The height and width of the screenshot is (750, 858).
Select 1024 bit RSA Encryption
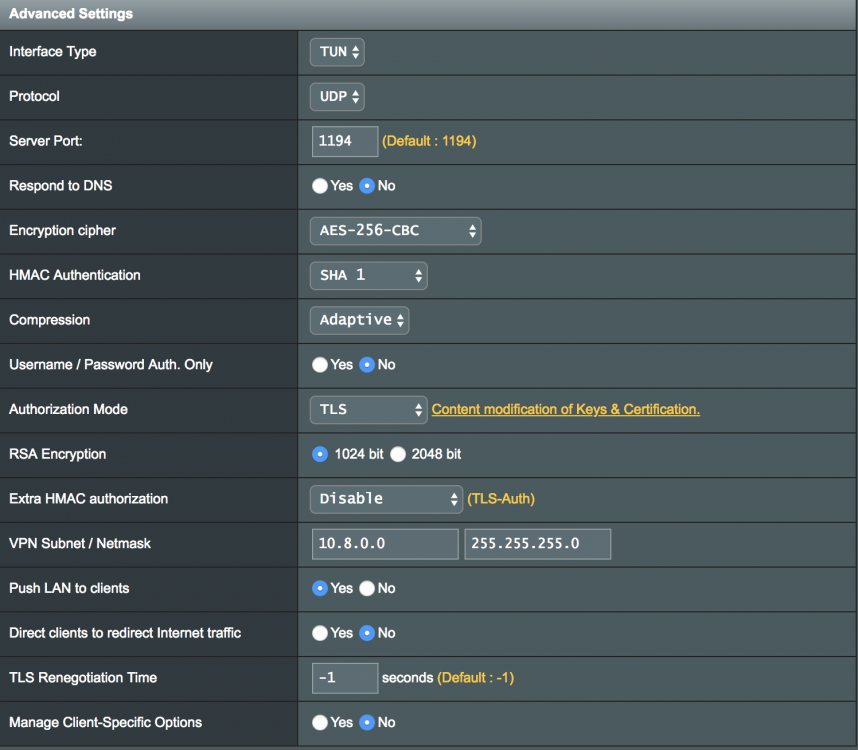(320, 454)
